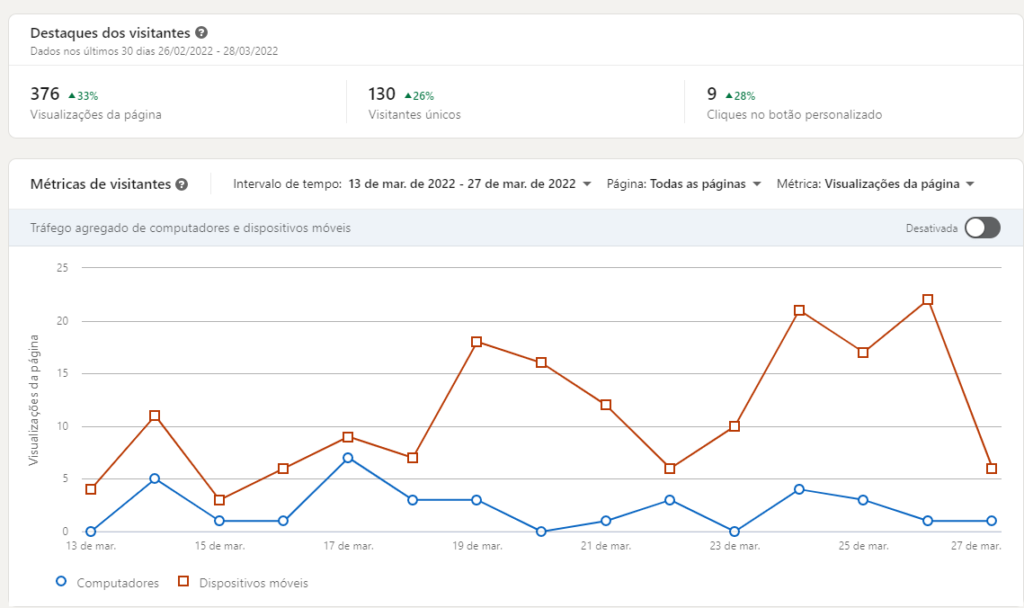Click the Desativada label text
The width and height of the screenshot is (1024, 608).
[931, 229]
